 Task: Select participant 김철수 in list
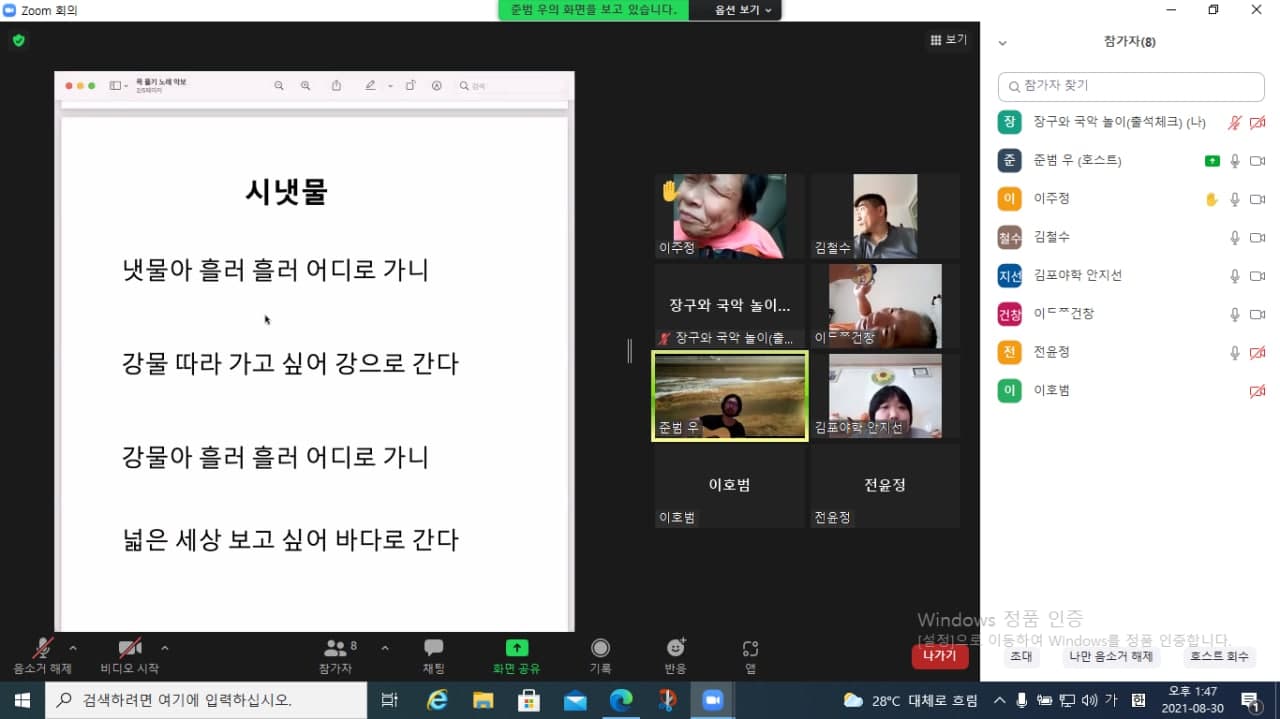(x=1131, y=237)
